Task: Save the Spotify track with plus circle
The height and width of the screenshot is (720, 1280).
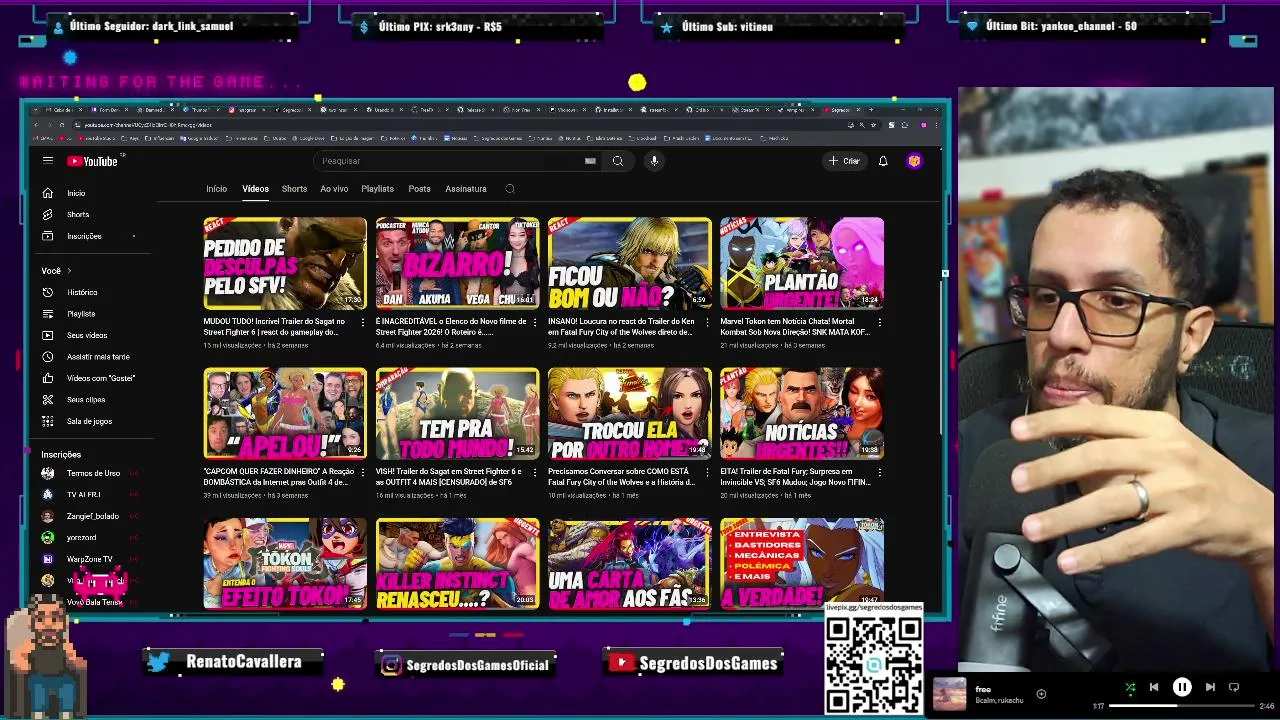Action: pos(1041,694)
